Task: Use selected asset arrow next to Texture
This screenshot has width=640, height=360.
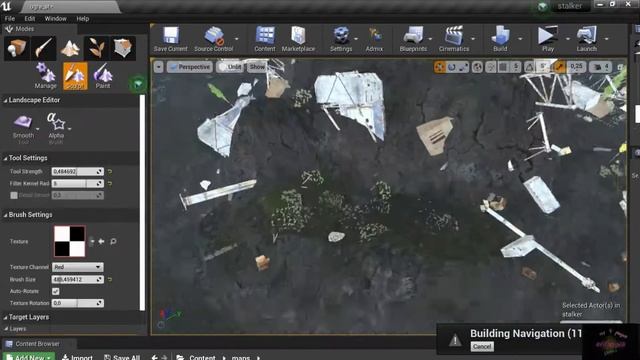Action: tap(101, 242)
